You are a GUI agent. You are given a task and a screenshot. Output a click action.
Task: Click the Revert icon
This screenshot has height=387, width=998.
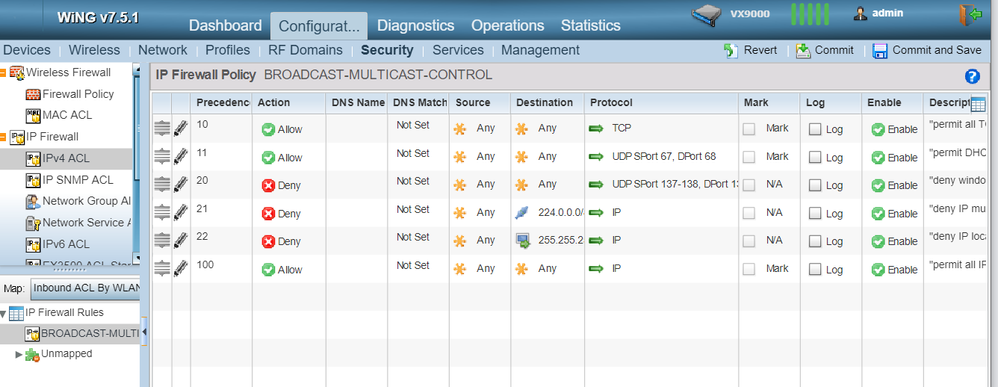coord(731,51)
